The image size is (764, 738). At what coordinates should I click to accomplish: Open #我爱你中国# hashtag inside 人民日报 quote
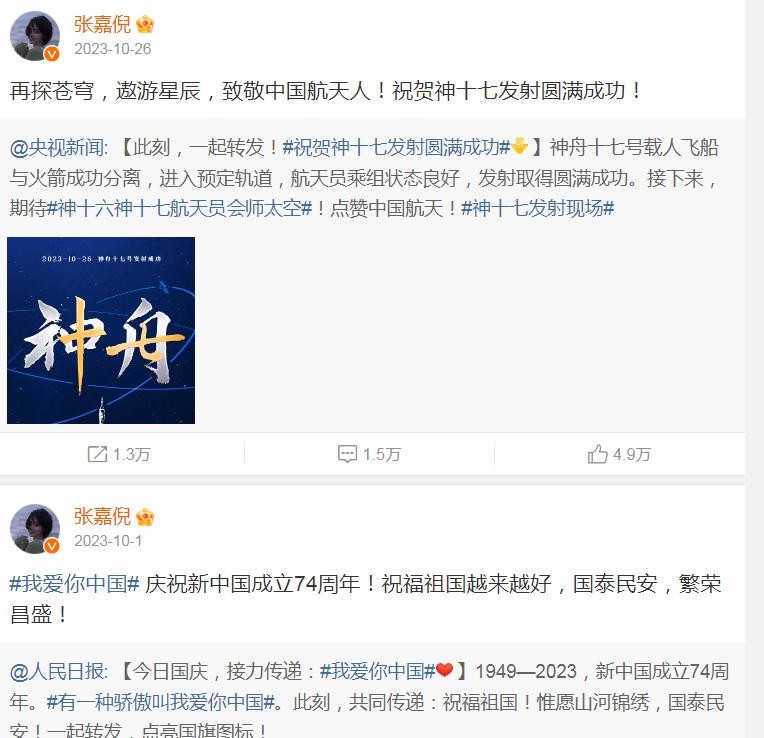point(377,672)
